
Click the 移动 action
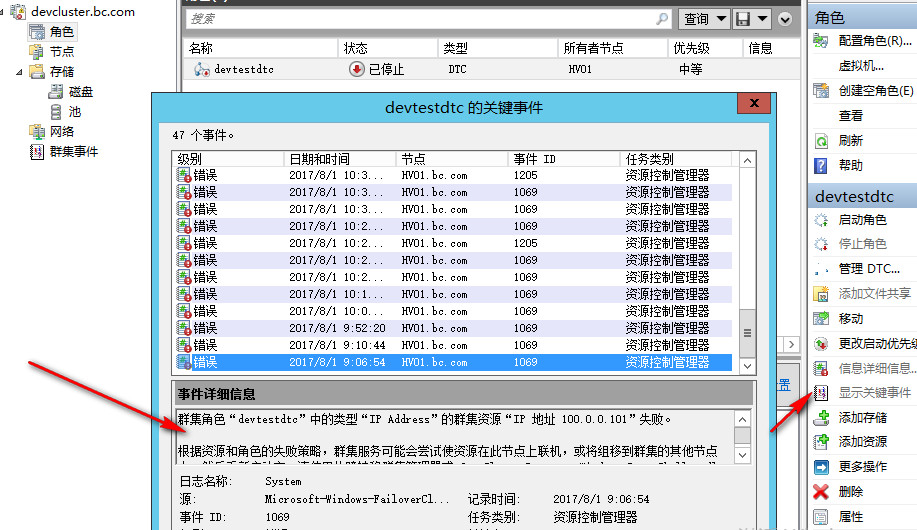point(850,319)
